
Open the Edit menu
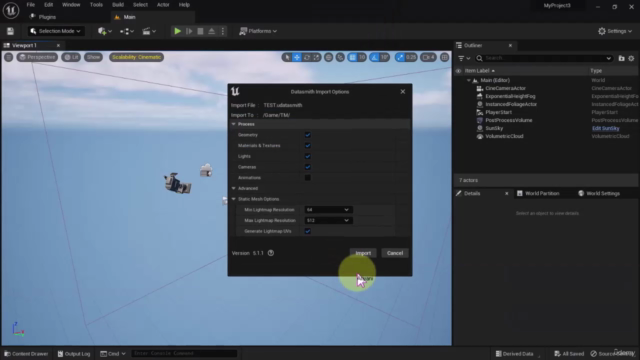point(49,5)
